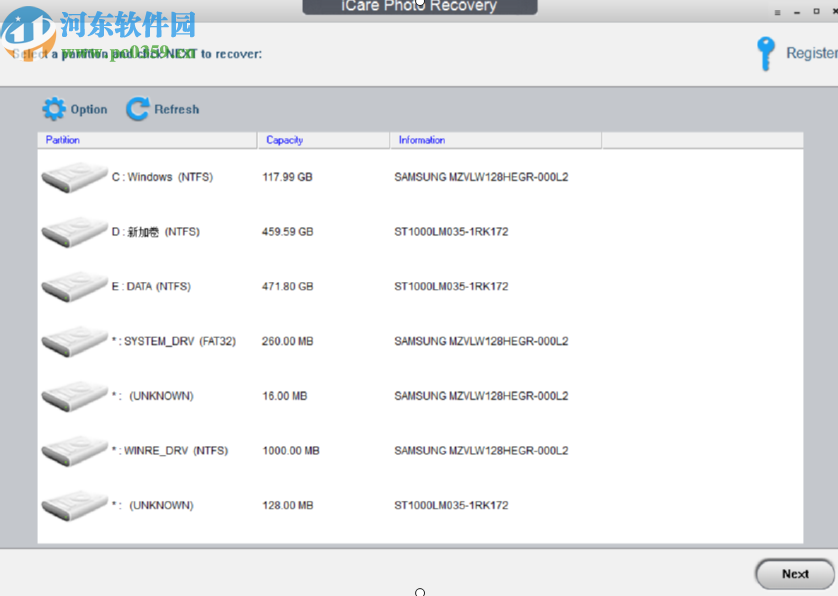Click the 1000.00 MB capacity value

(291, 451)
